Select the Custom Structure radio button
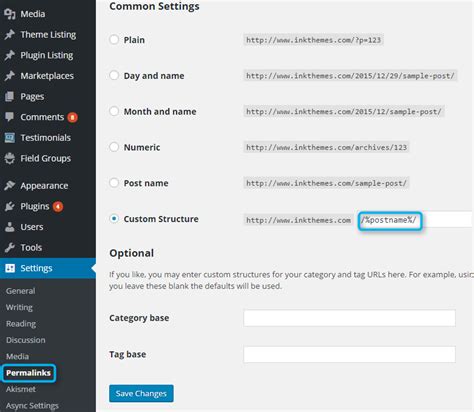The image size is (474, 412). [114, 219]
